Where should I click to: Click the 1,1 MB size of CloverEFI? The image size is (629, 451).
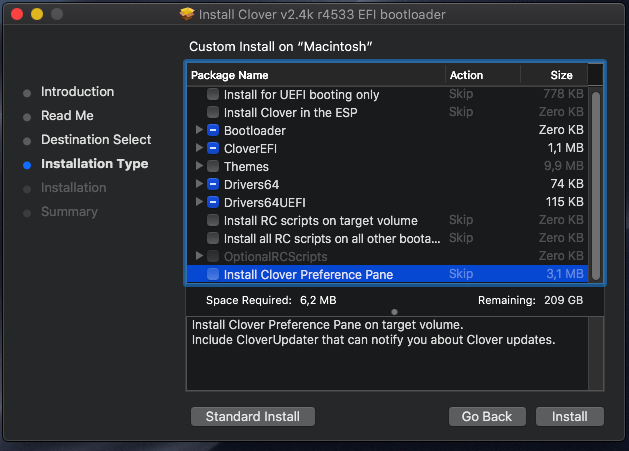pos(566,148)
